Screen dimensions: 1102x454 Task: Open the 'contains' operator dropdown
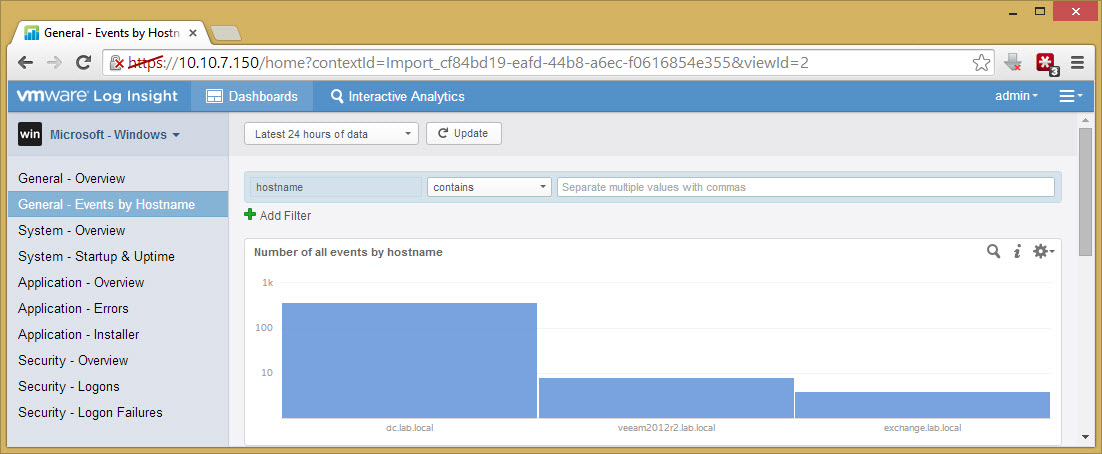pos(489,187)
